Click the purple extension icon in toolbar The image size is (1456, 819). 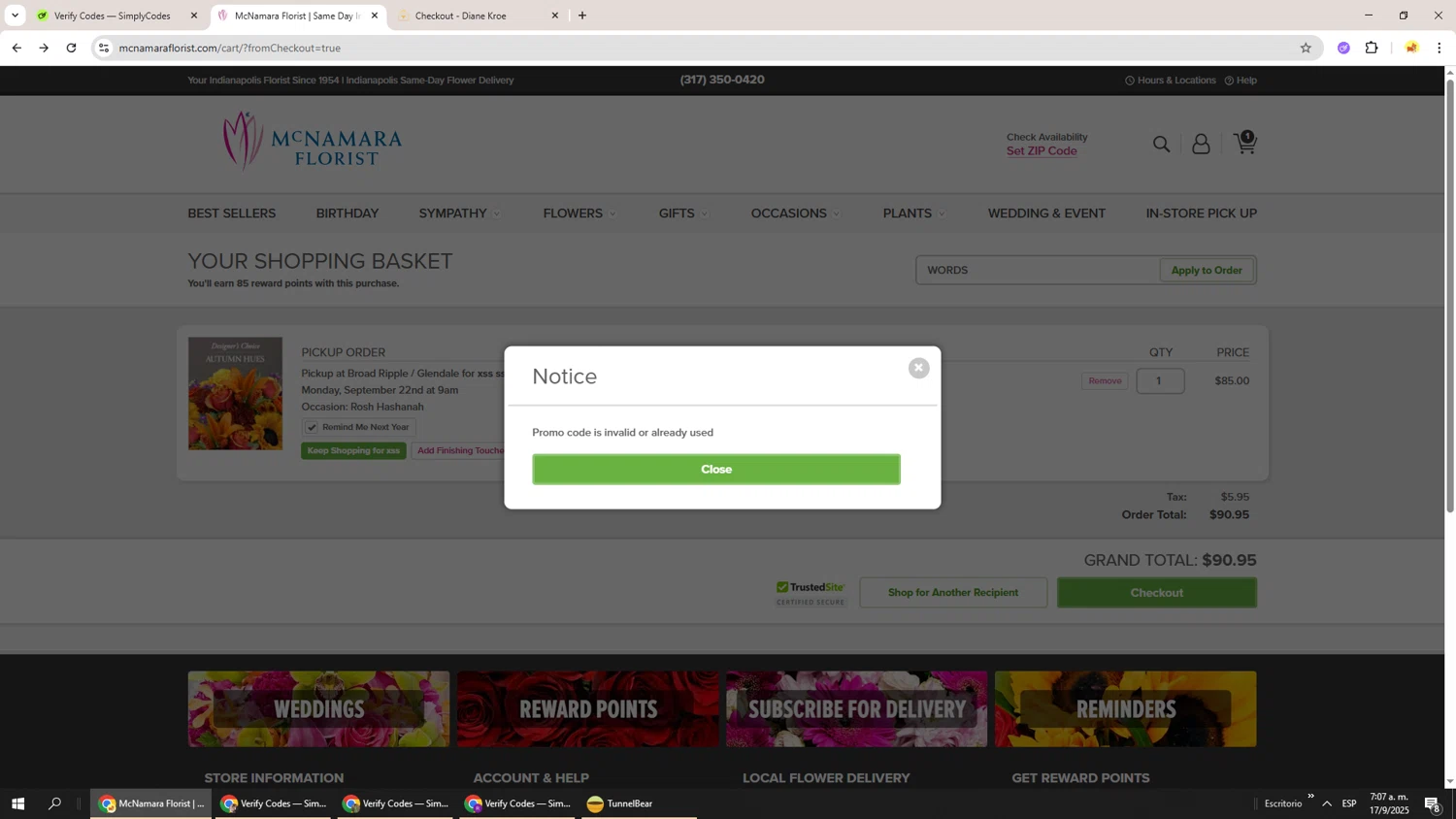click(x=1343, y=48)
